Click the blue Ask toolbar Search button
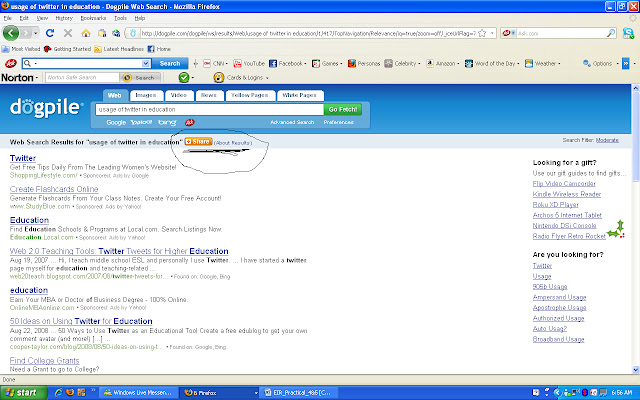 point(170,63)
